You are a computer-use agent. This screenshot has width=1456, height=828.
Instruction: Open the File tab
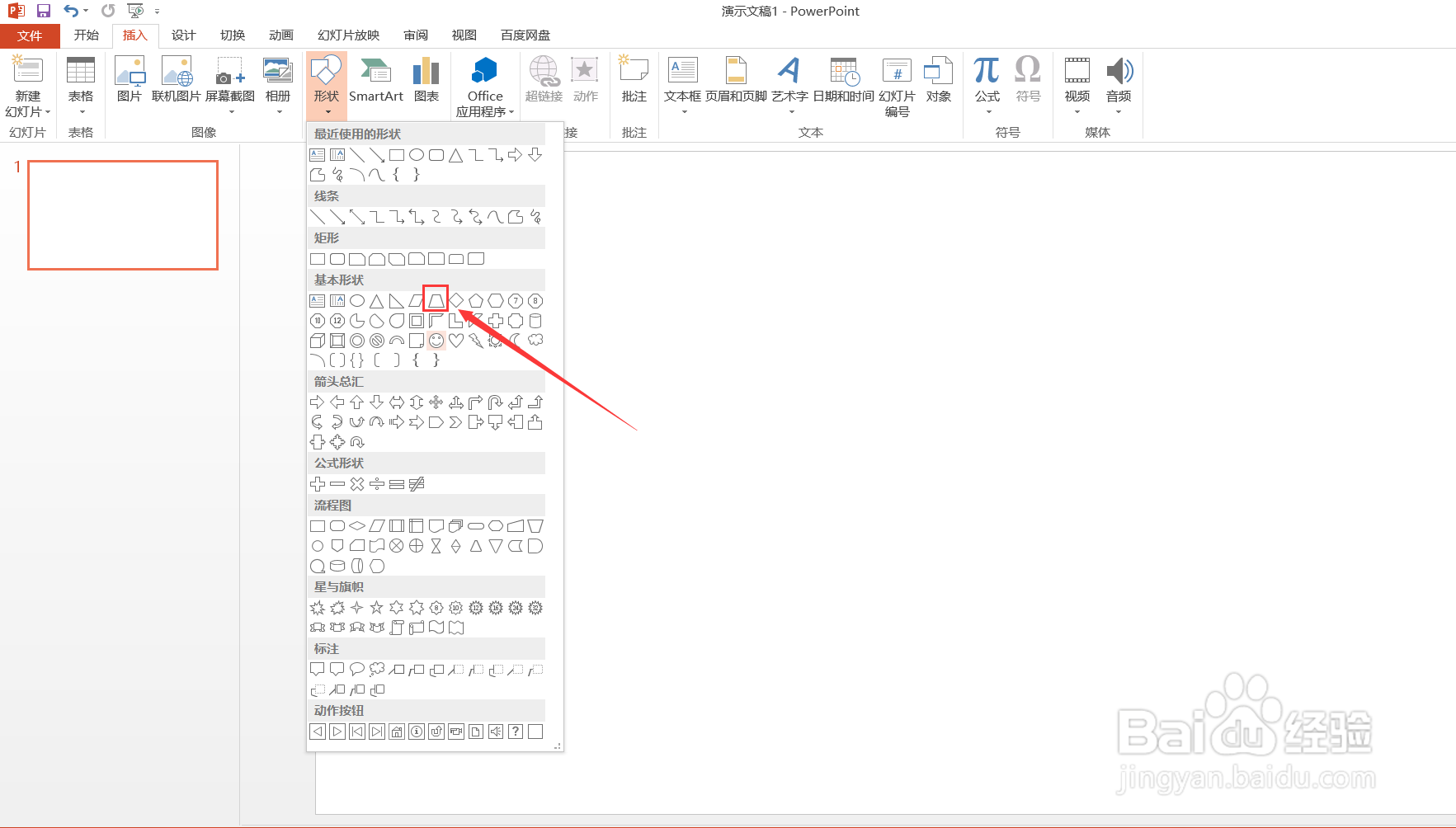(30, 35)
